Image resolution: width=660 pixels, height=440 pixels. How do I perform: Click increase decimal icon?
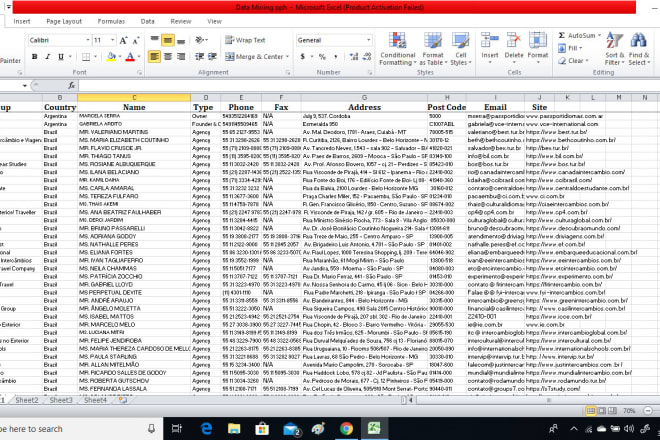coord(354,56)
